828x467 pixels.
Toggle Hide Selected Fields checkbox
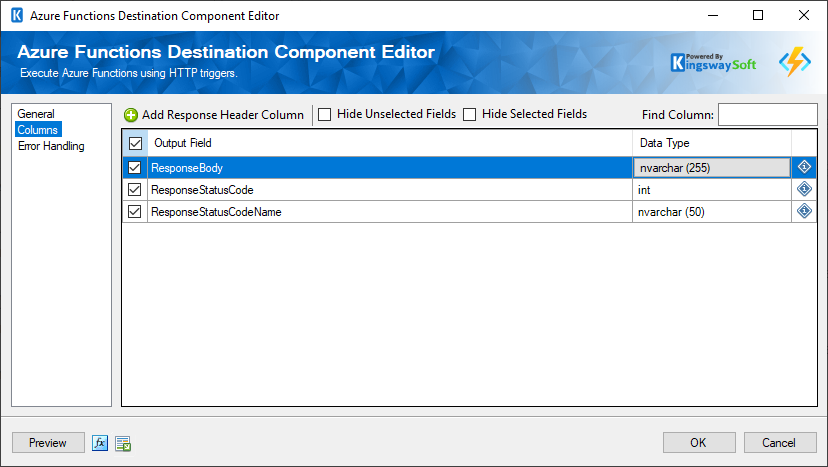(x=469, y=114)
